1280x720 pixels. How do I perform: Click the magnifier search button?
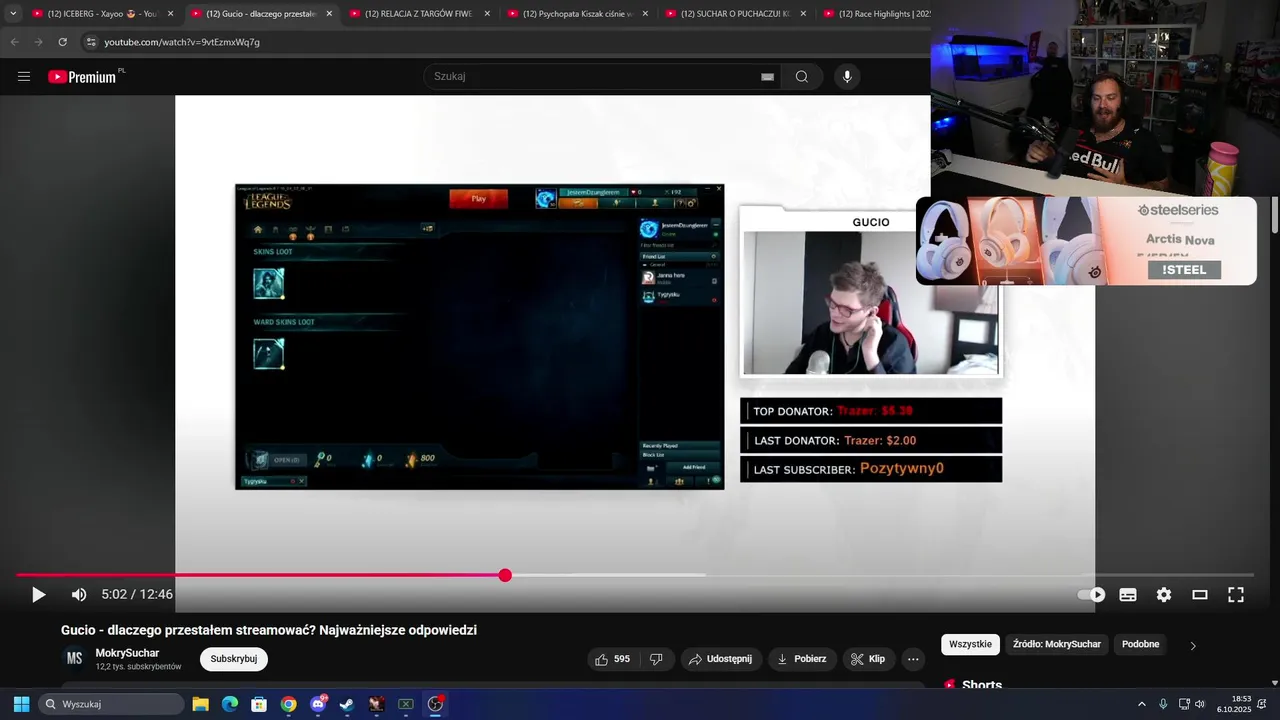802,77
